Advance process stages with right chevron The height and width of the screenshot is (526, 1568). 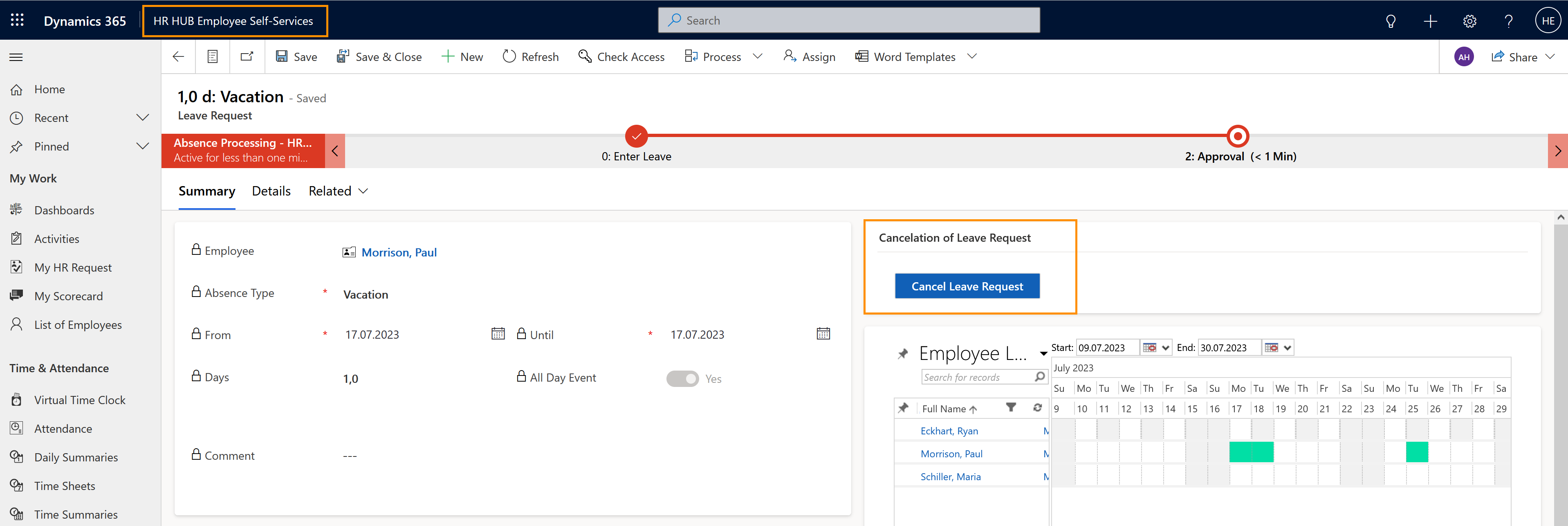1558,151
